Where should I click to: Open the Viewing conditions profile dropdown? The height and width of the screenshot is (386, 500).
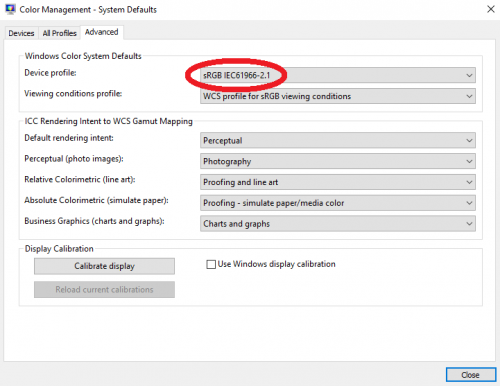coord(338,96)
